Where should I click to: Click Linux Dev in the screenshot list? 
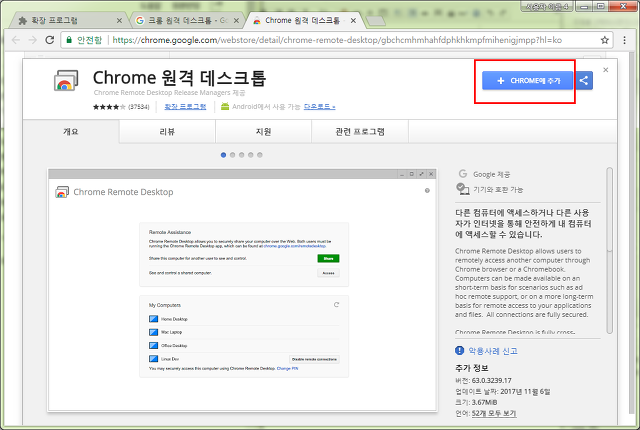pyautogui.click(x=170, y=359)
